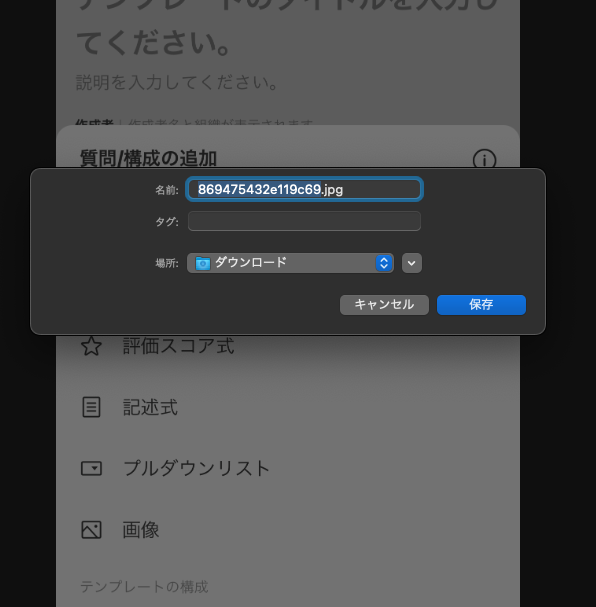Image resolution: width=596 pixels, height=607 pixels.
Task: Click the 保存 button
Action: [x=481, y=305]
